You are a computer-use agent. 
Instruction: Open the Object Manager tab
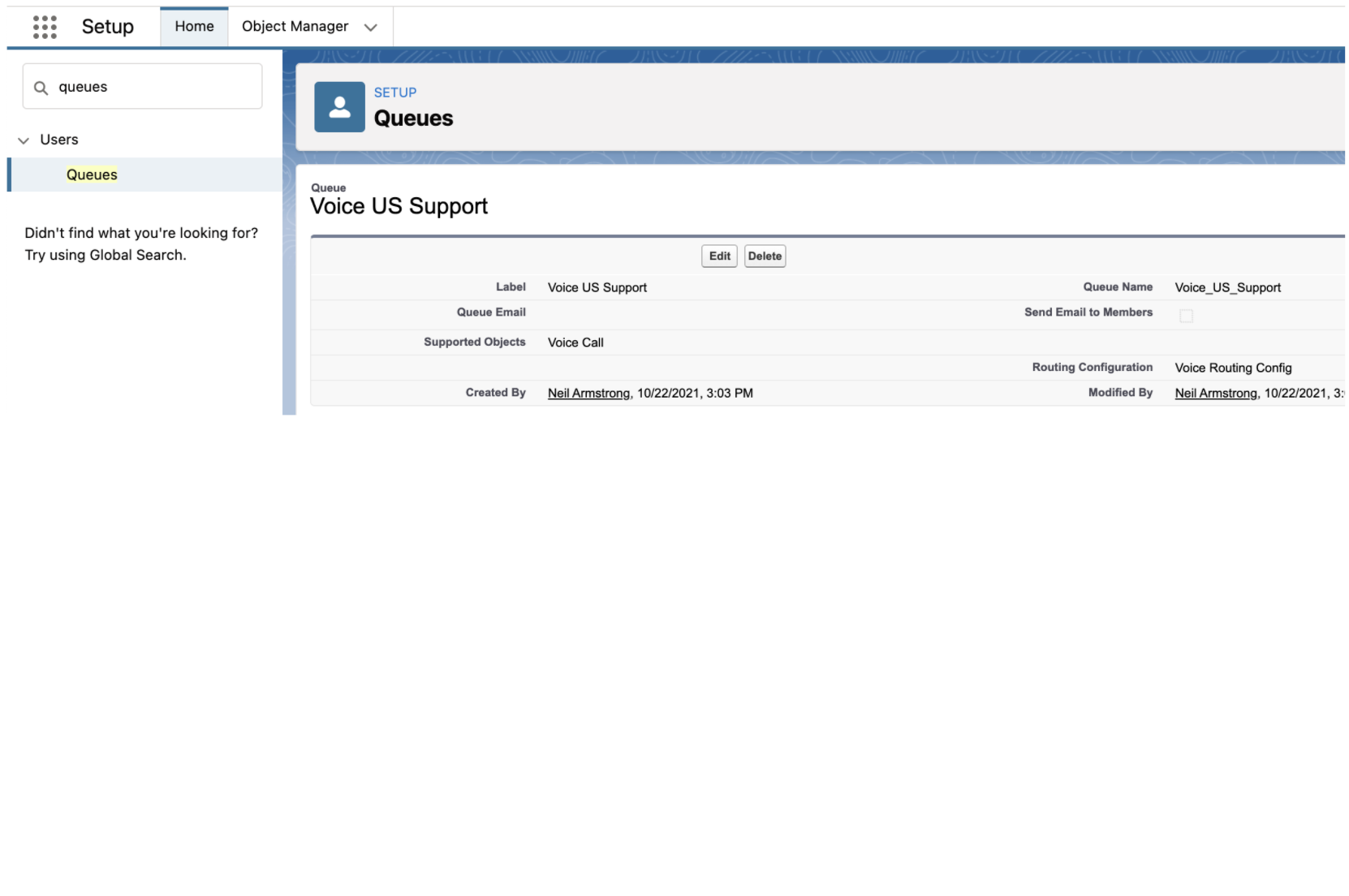(x=295, y=26)
